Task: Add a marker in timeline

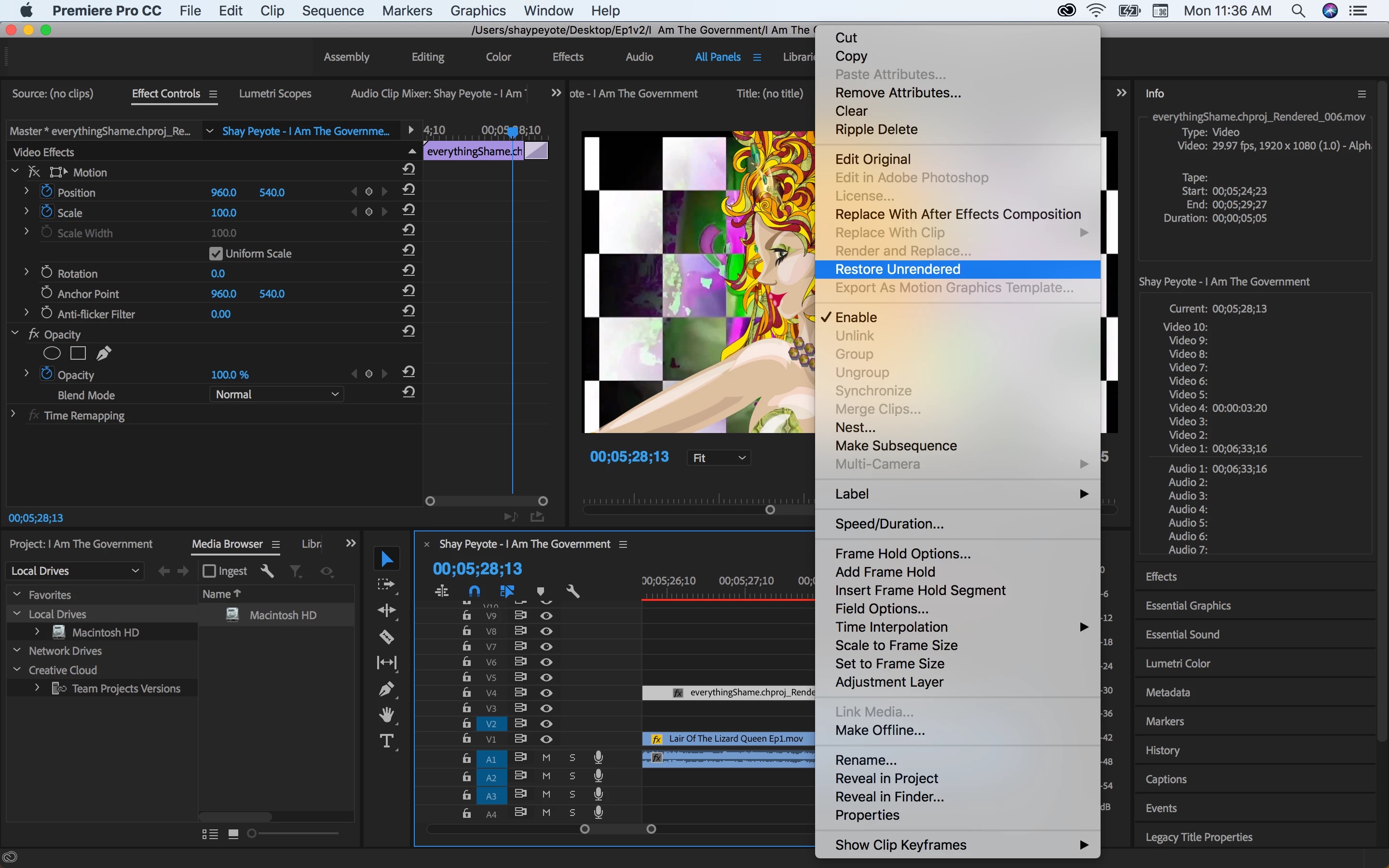Action: tap(540, 591)
